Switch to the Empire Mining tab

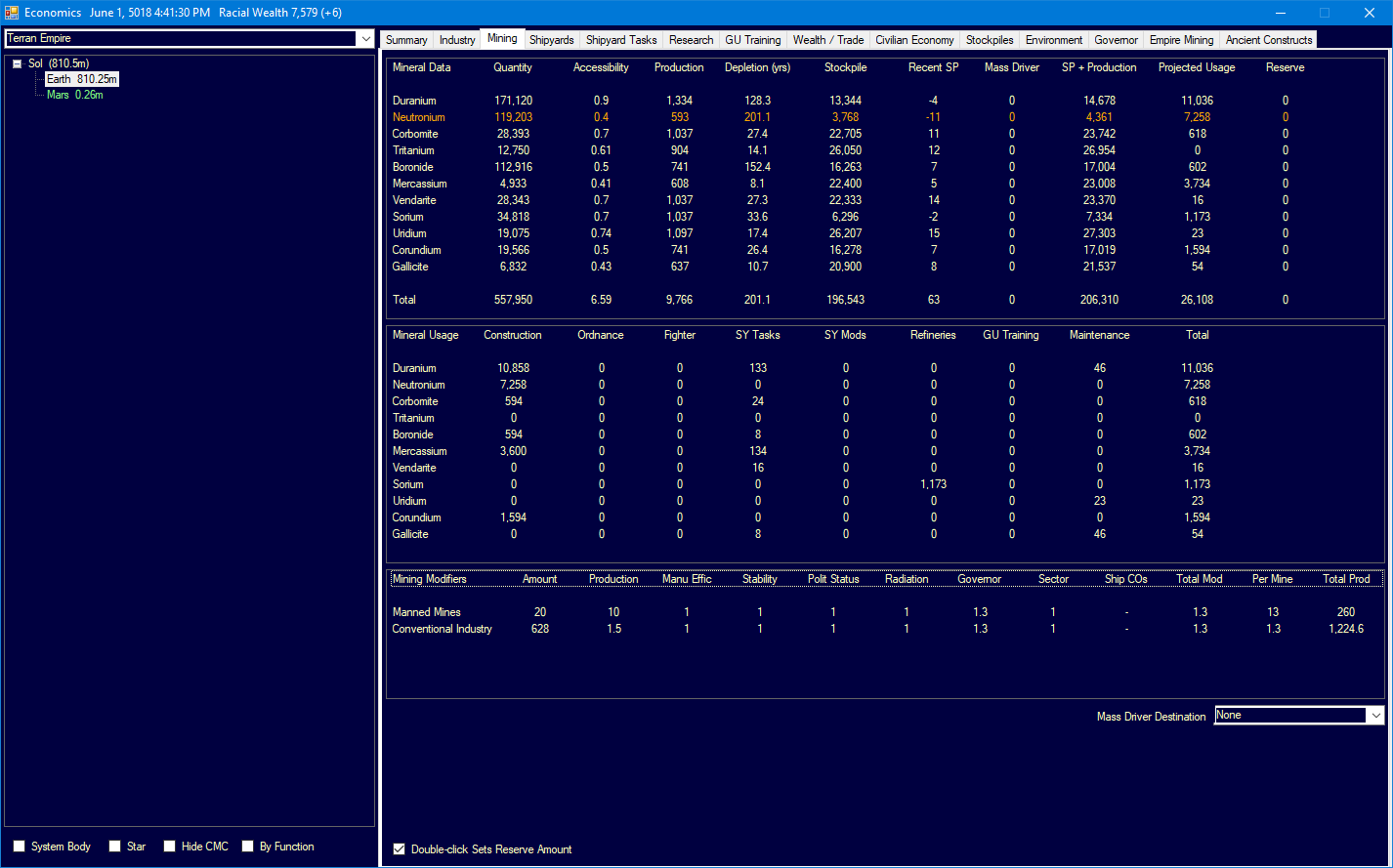pos(1182,40)
